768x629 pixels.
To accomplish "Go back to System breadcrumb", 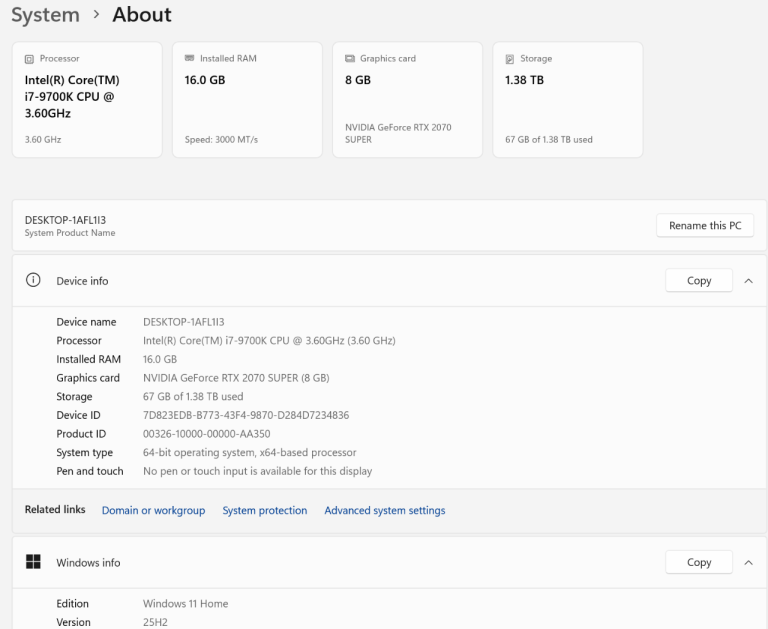I will click(x=46, y=15).
